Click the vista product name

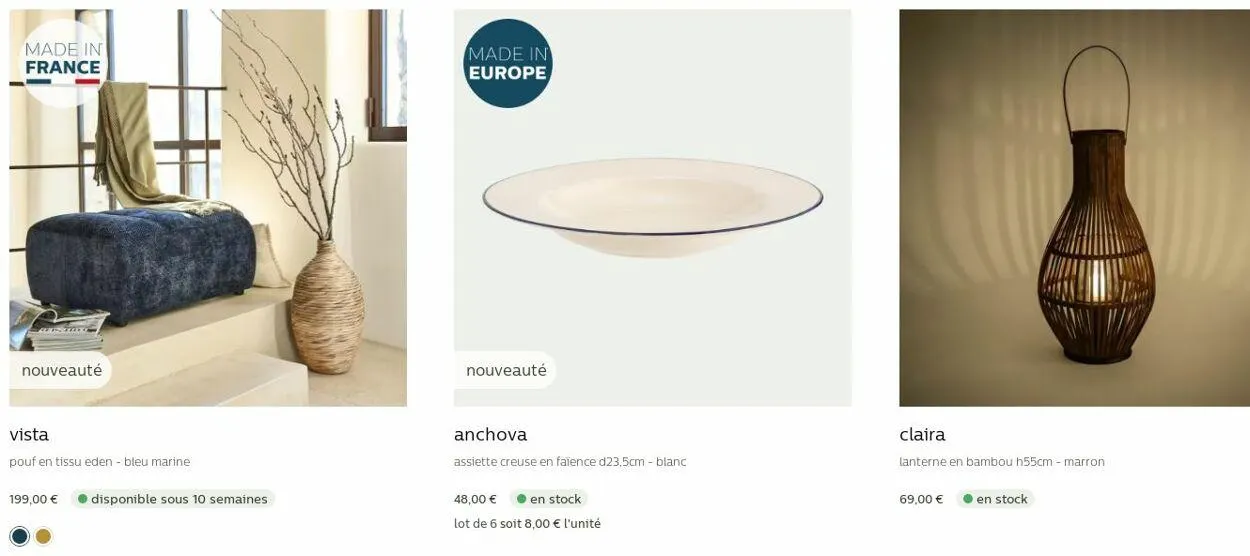pyautogui.click(x=29, y=435)
